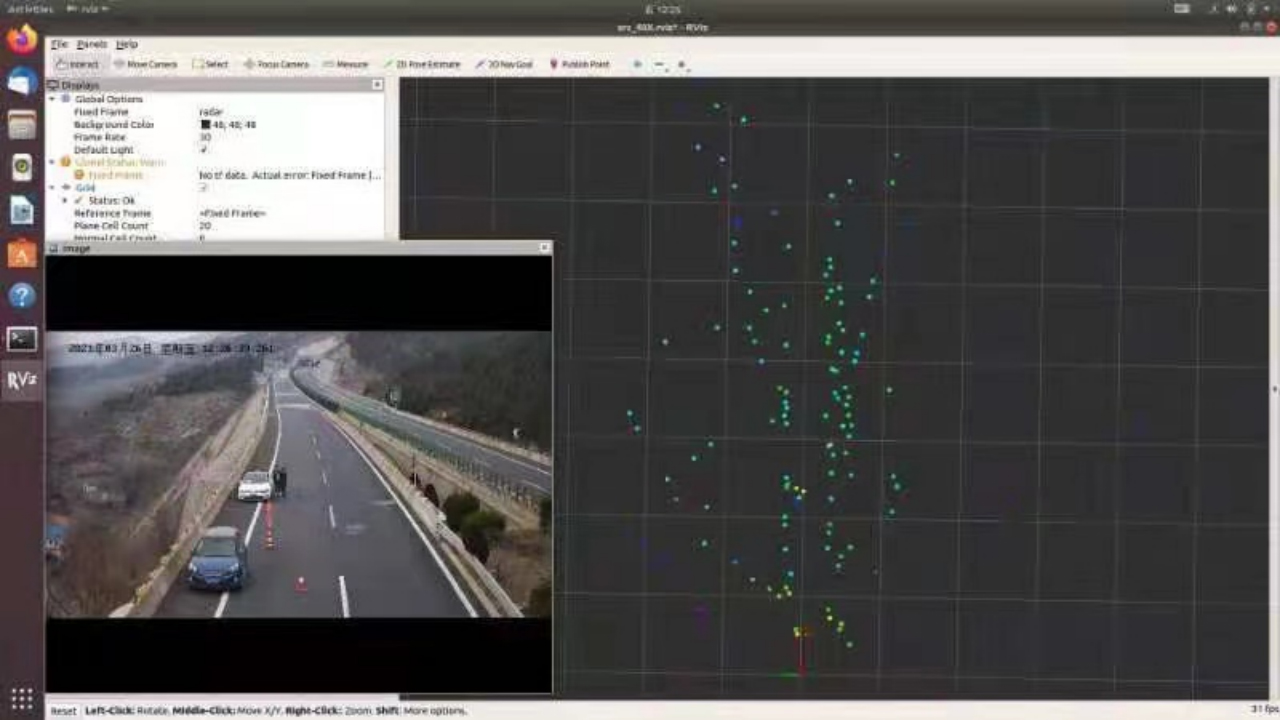The height and width of the screenshot is (720, 1280).
Task: Click the Publish Point tool
Action: coord(579,64)
